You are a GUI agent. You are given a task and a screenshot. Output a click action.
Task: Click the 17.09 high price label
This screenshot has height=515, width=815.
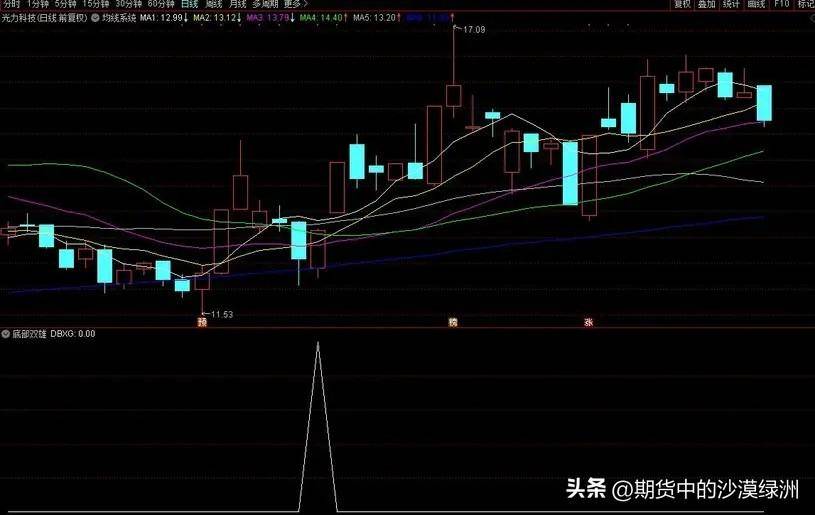[x=474, y=30]
